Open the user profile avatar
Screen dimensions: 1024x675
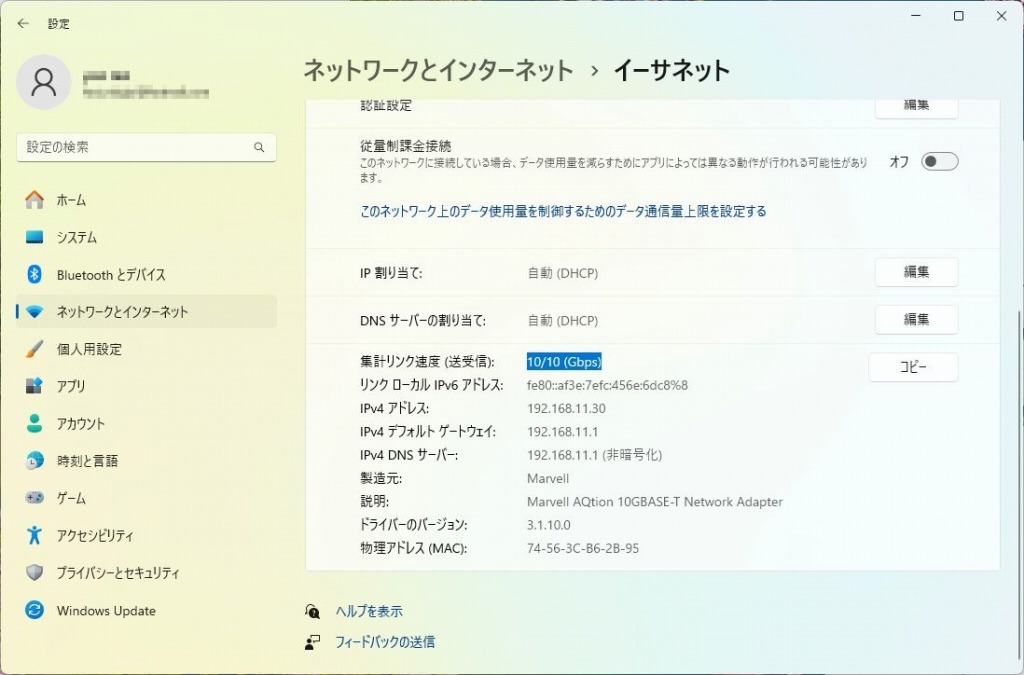[44, 82]
